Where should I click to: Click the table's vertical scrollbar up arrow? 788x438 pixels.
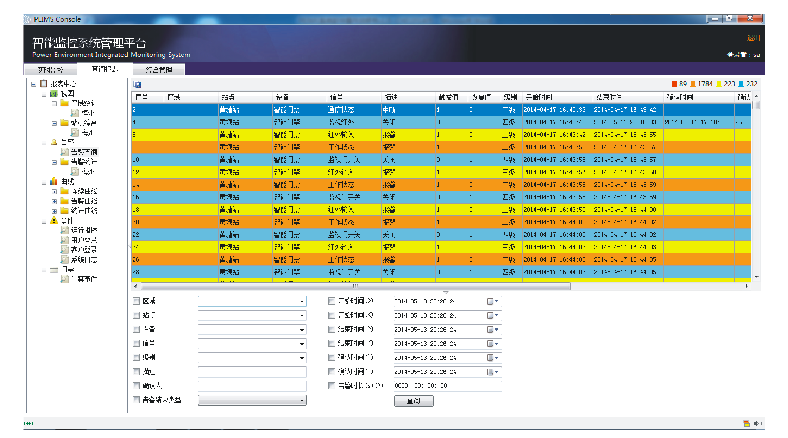(x=756, y=96)
